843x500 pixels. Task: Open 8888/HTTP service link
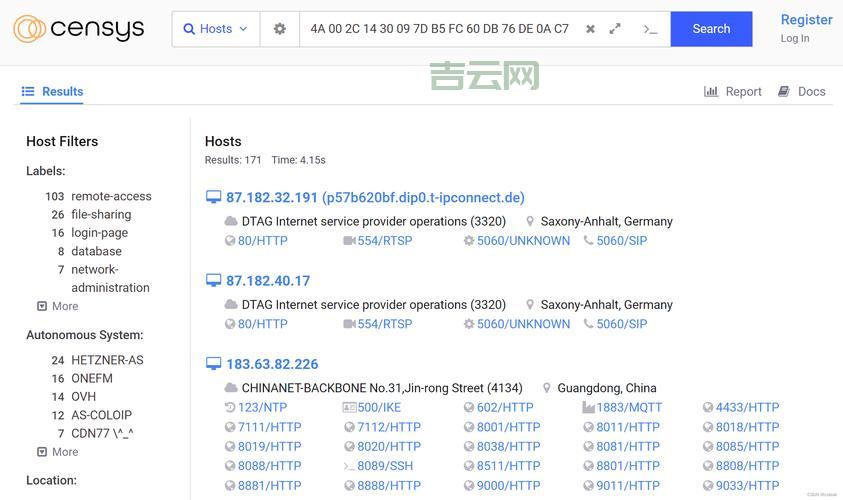[x=389, y=485]
